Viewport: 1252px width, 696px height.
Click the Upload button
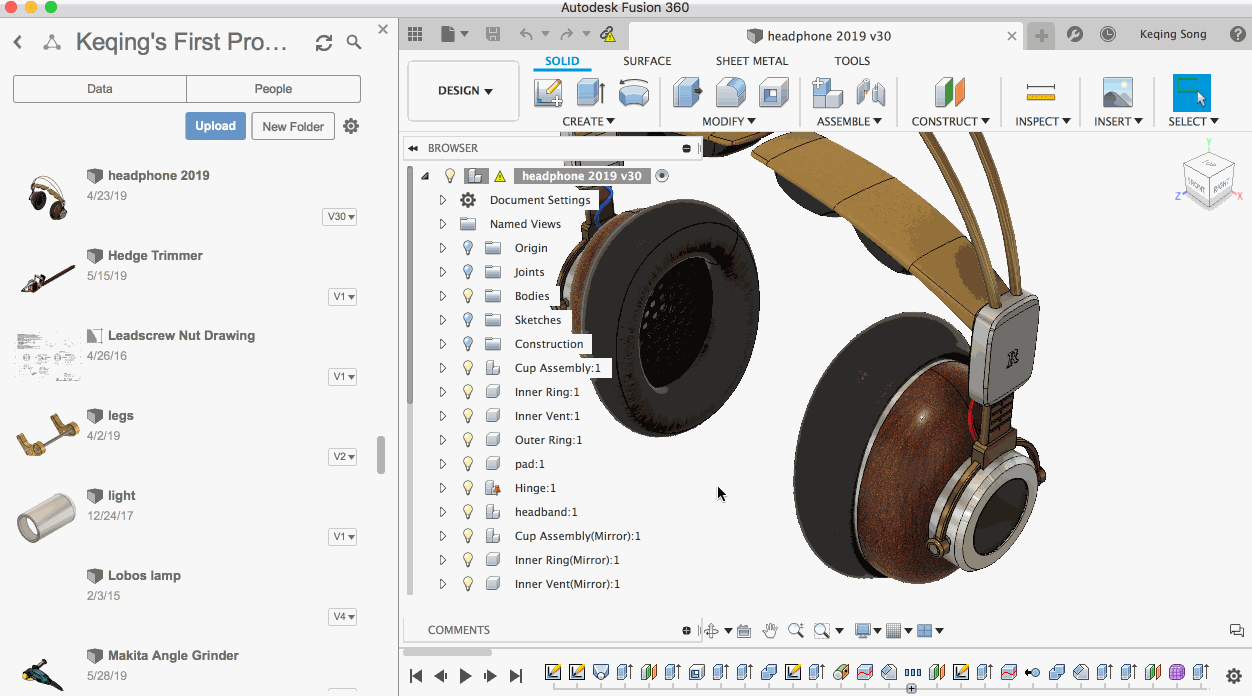click(x=215, y=126)
